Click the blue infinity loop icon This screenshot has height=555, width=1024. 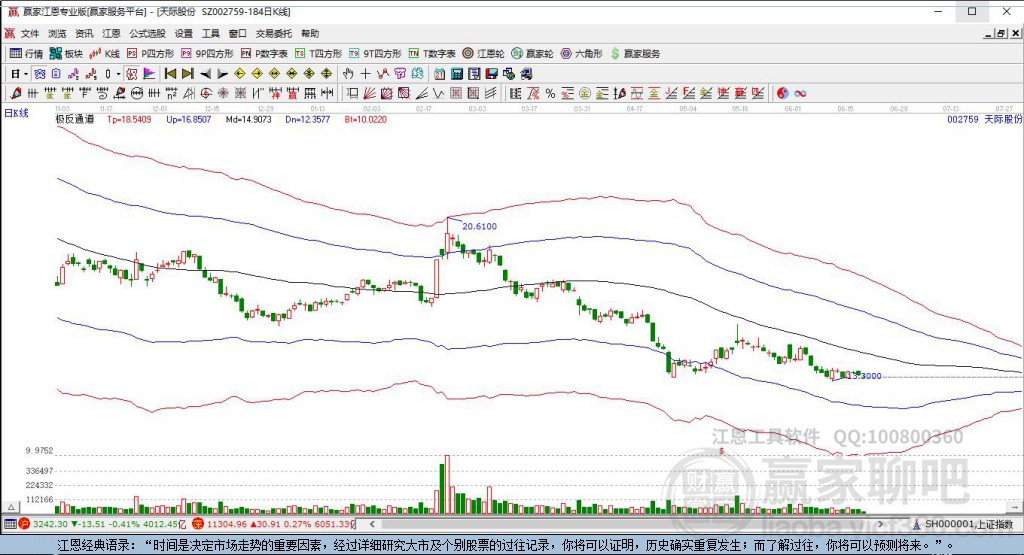pos(800,93)
